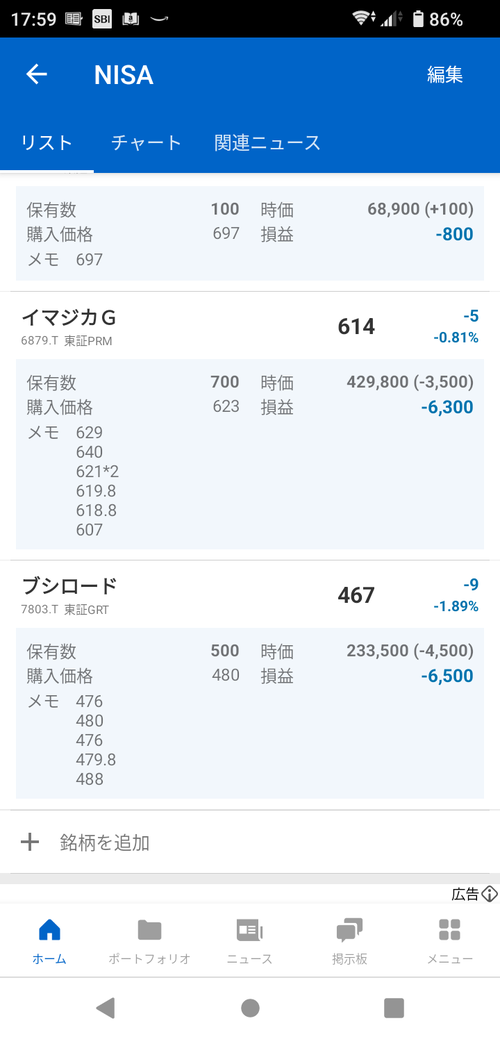
Task: Tap the ブシロード memo detail panel
Action: [250, 713]
